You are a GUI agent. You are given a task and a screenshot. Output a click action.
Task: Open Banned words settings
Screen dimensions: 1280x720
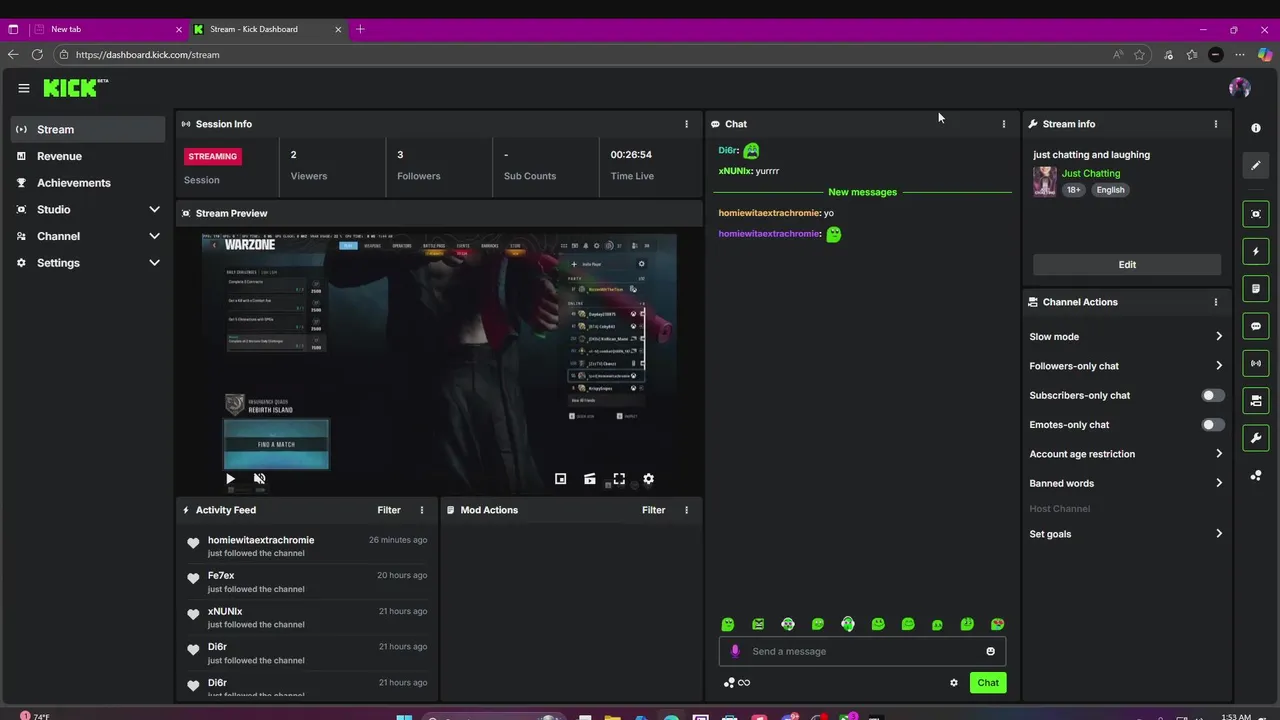pyautogui.click(x=1127, y=483)
